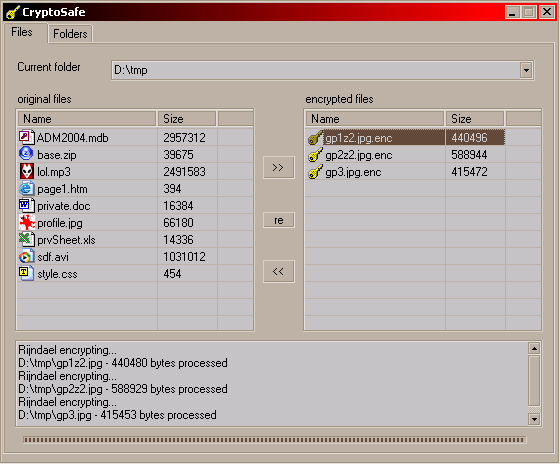Viewport: 560px width, 464px height.
Task: Select the profile.jpg file name
Action: (x=60, y=223)
